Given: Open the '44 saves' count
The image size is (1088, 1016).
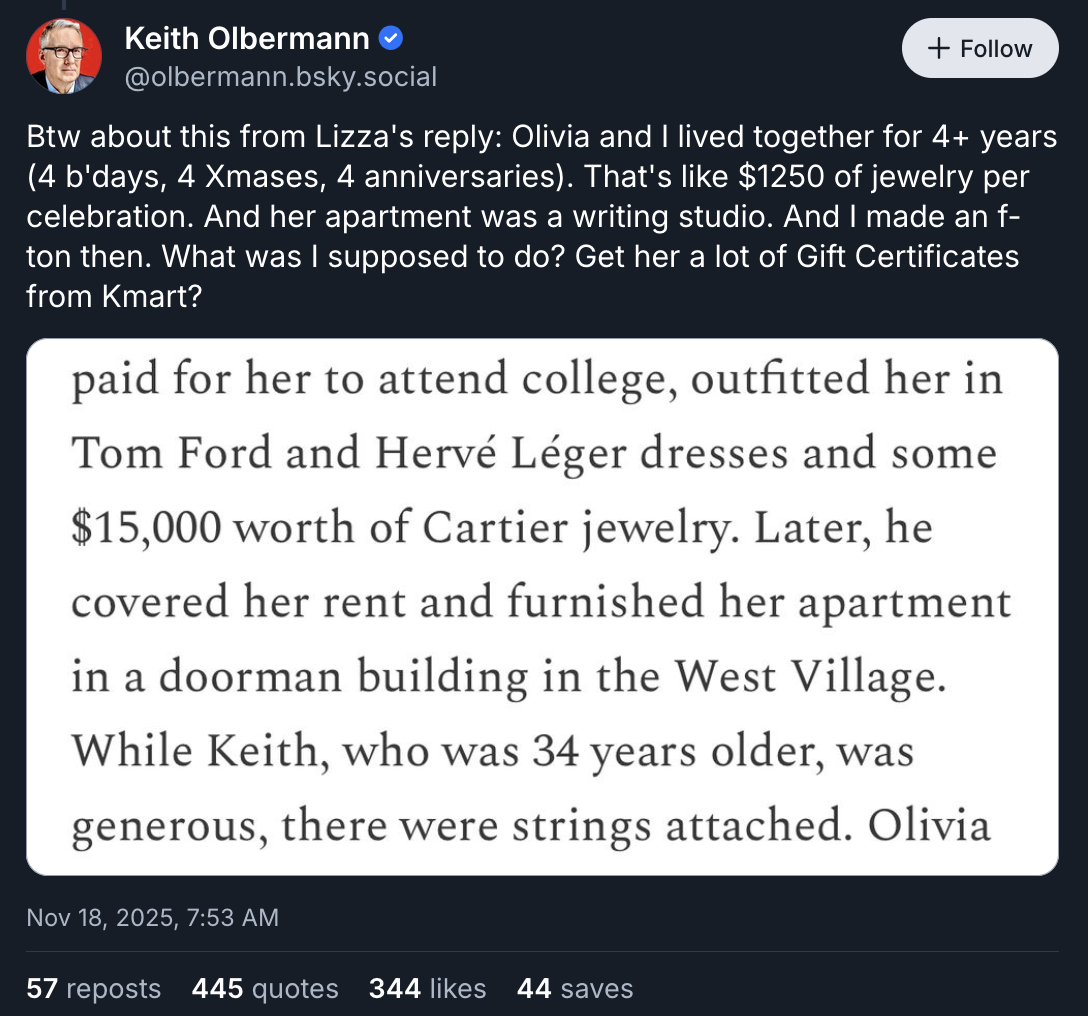Looking at the screenshot, I should pyautogui.click(x=573, y=989).
